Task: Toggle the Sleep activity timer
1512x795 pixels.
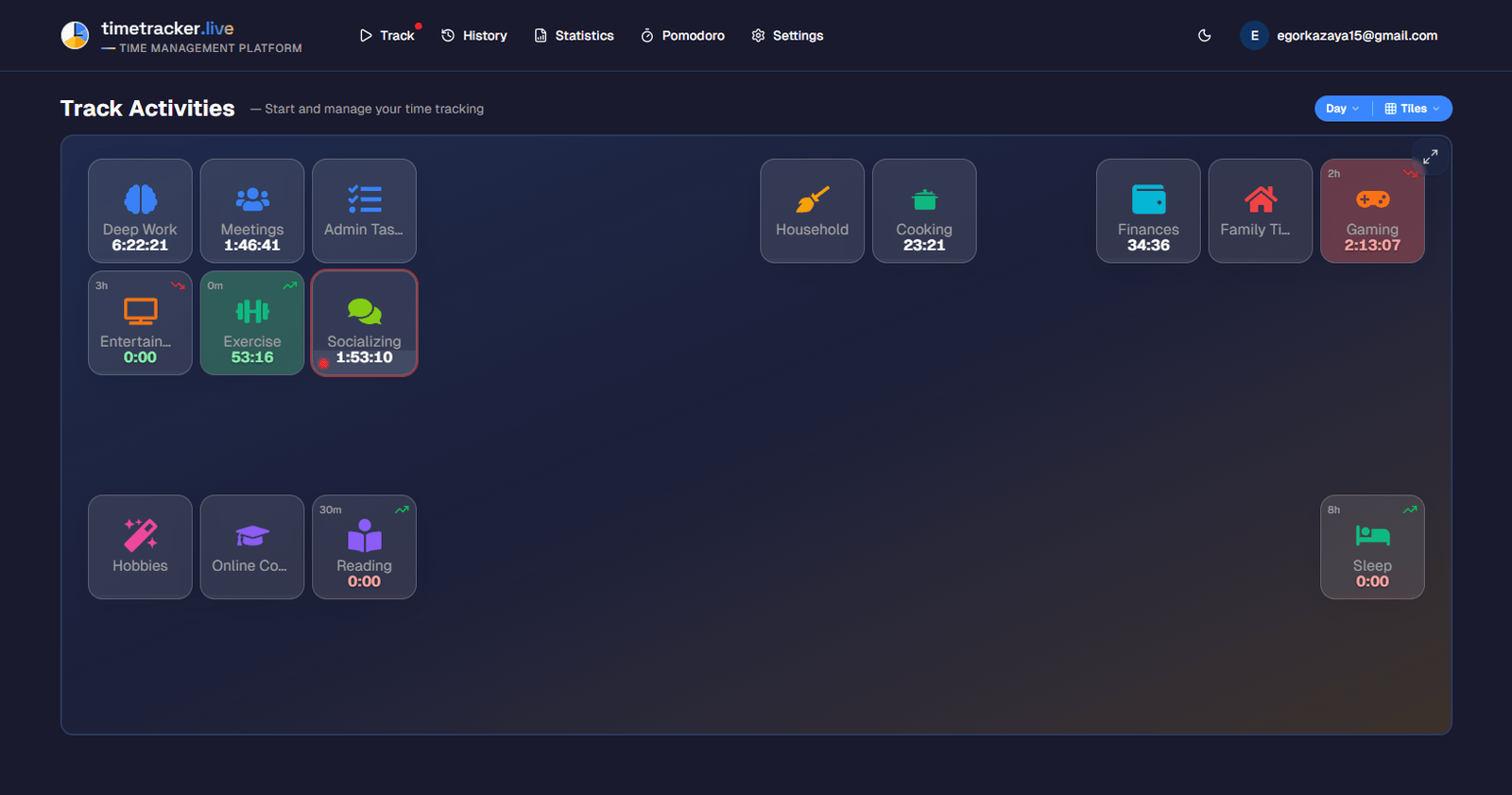Action: coord(1372,547)
